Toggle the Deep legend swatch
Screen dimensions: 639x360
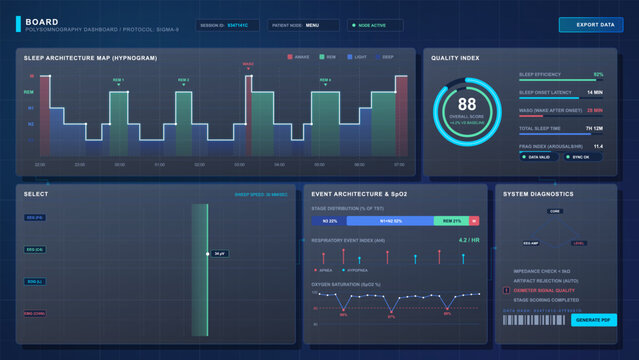point(378,57)
